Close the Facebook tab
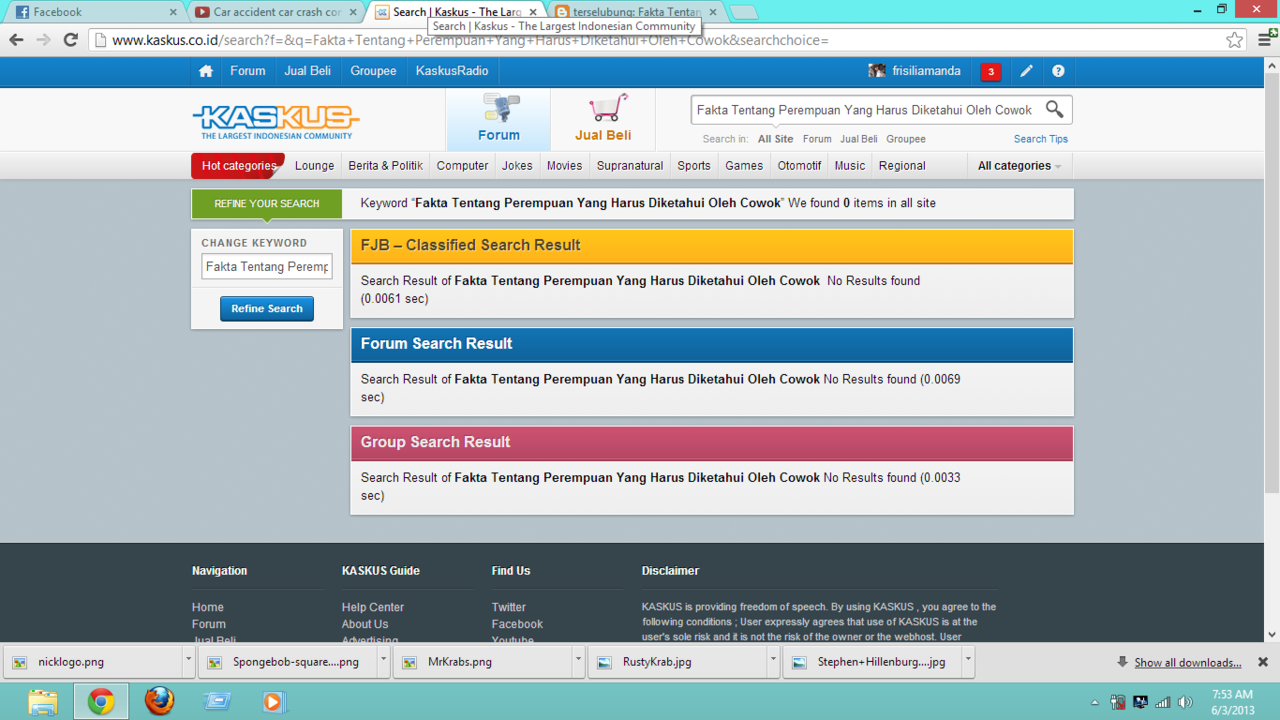Viewport: 1280px width, 720px height. tap(173, 12)
